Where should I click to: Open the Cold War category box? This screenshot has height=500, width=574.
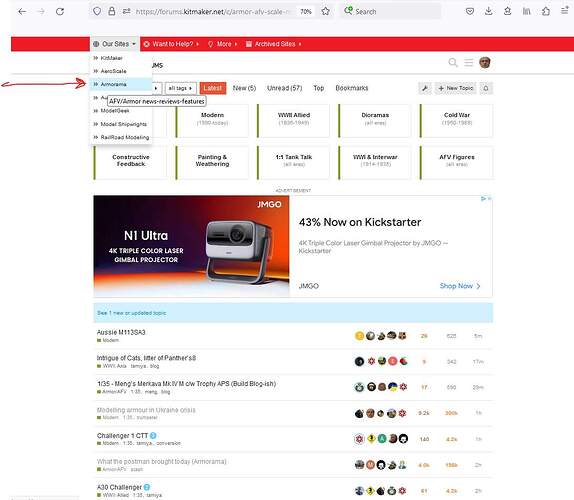pos(456,121)
